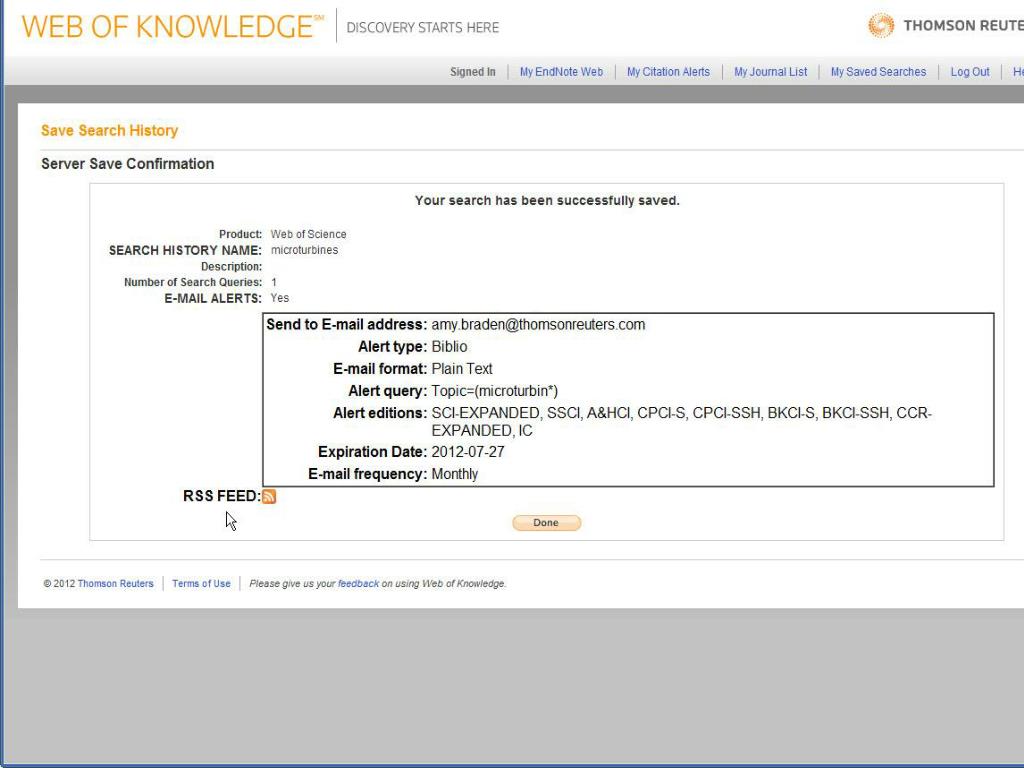Click the 'RSS FEED:' label
The width and height of the screenshot is (1024, 768).
pos(221,496)
